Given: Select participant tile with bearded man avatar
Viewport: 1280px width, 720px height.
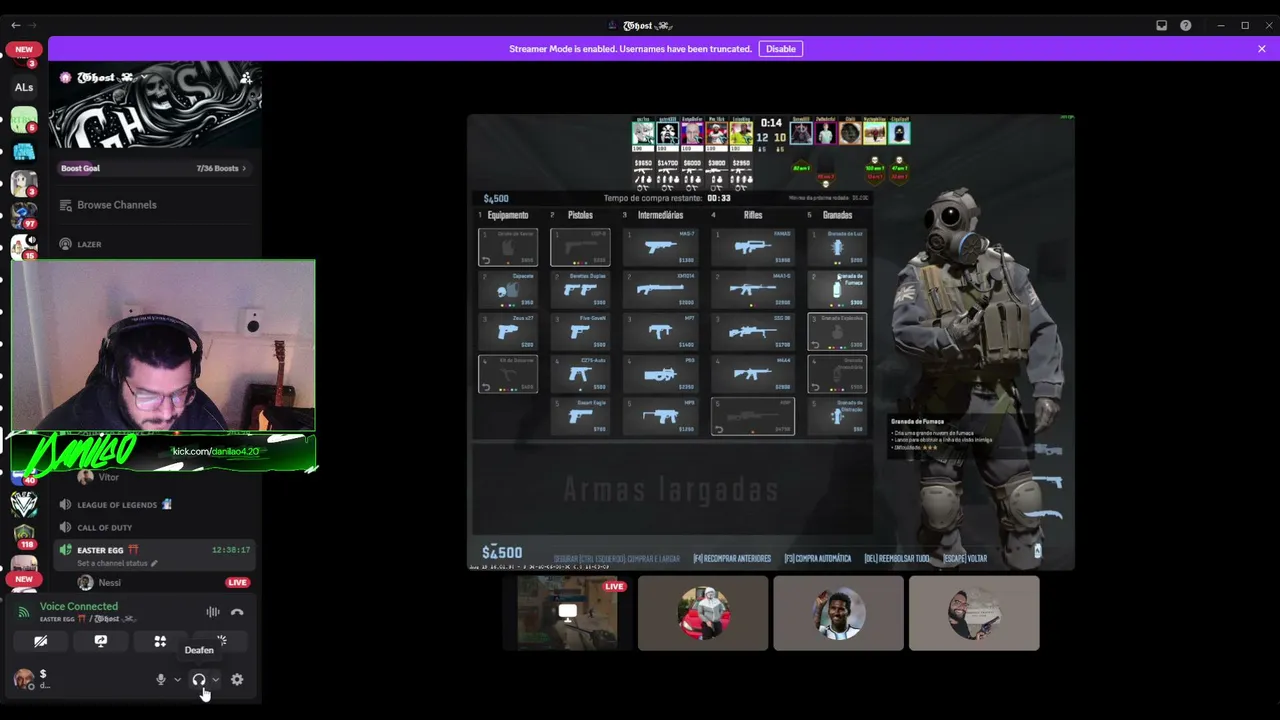Looking at the screenshot, I should [x=974, y=613].
